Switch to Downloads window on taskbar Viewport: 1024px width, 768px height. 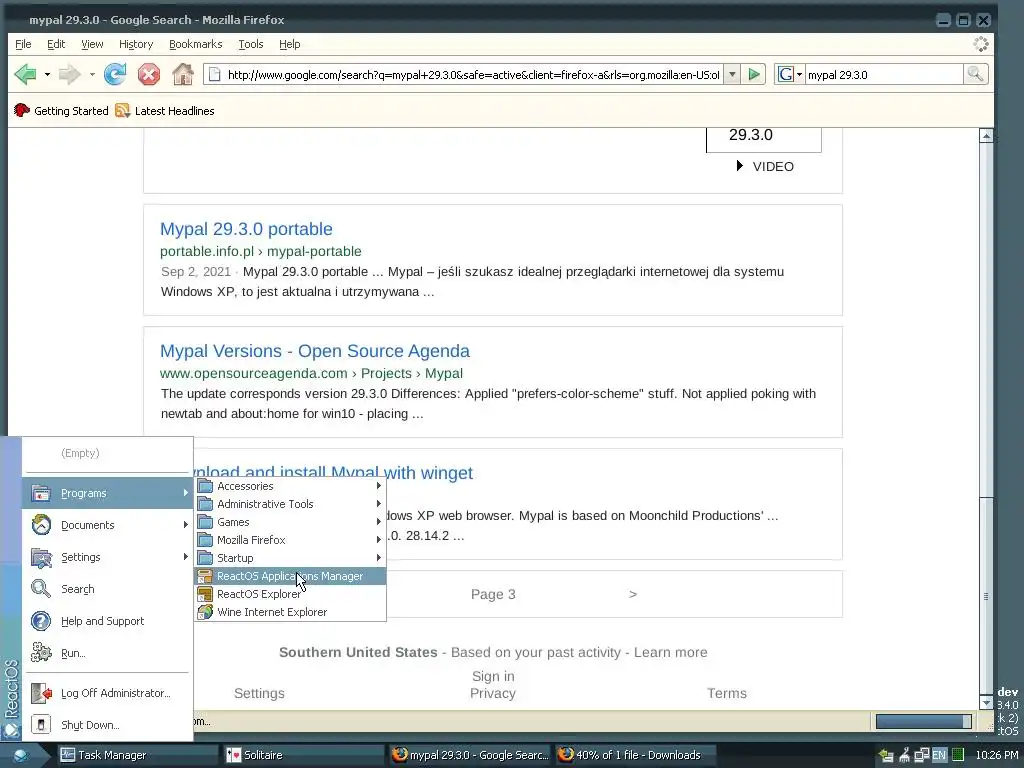pyautogui.click(x=635, y=755)
